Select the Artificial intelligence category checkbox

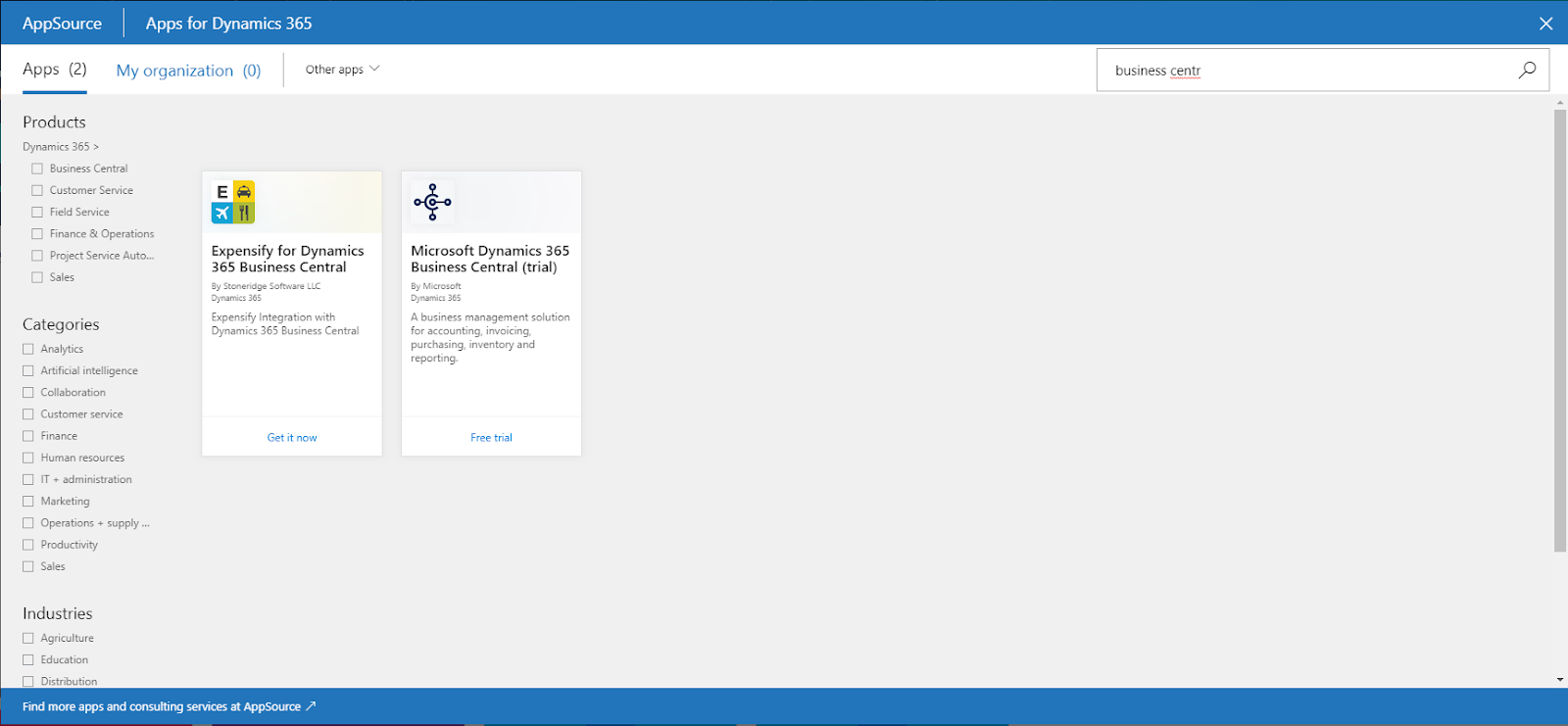(x=28, y=370)
